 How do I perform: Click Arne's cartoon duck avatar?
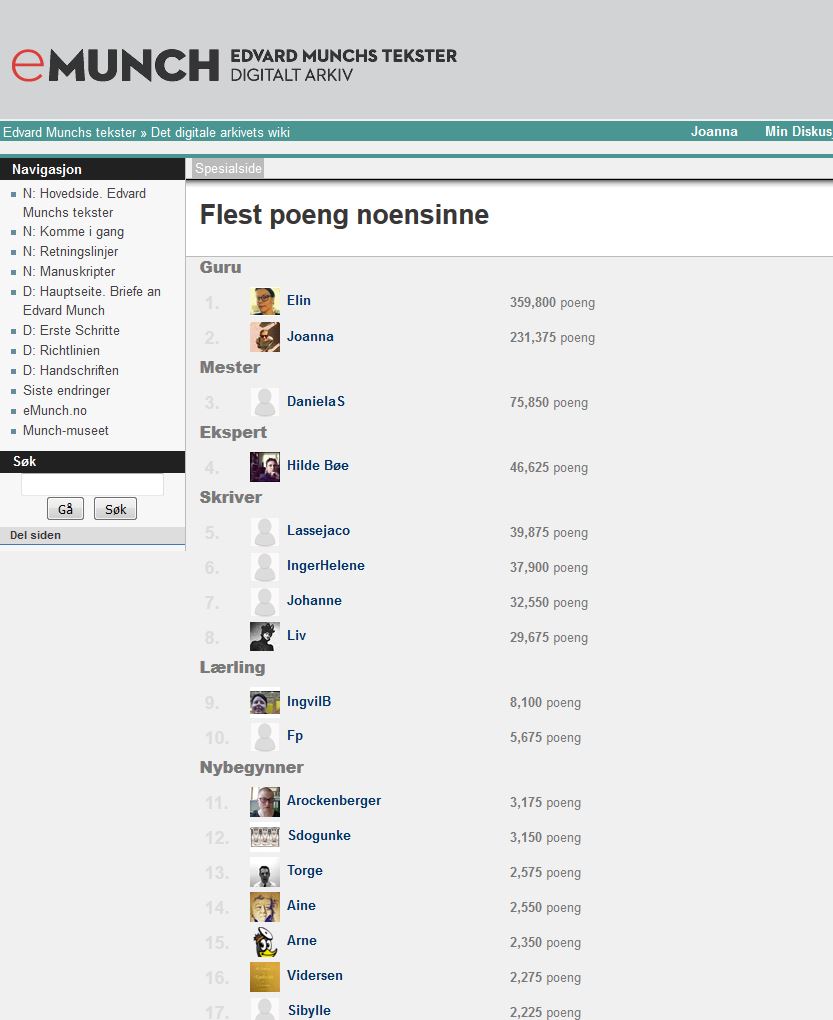(x=265, y=942)
